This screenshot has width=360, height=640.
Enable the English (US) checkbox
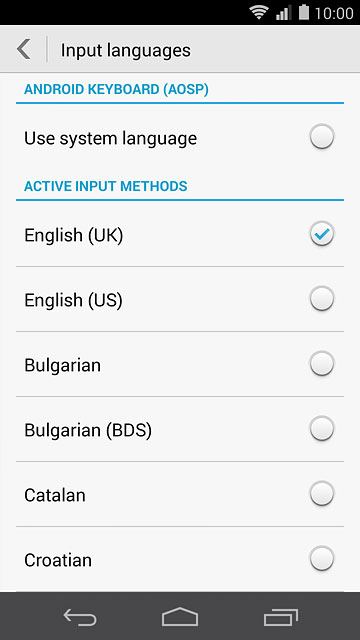(x=322, y=298)
